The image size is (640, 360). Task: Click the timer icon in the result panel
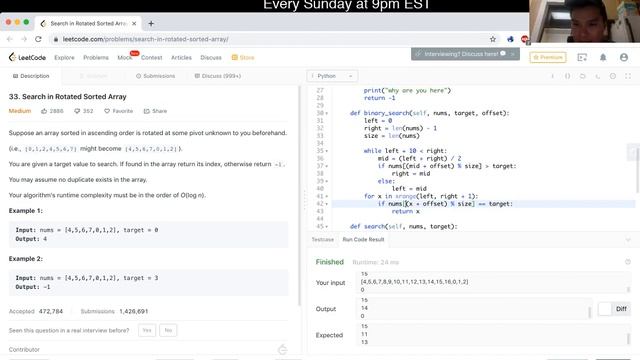point(628,262)
